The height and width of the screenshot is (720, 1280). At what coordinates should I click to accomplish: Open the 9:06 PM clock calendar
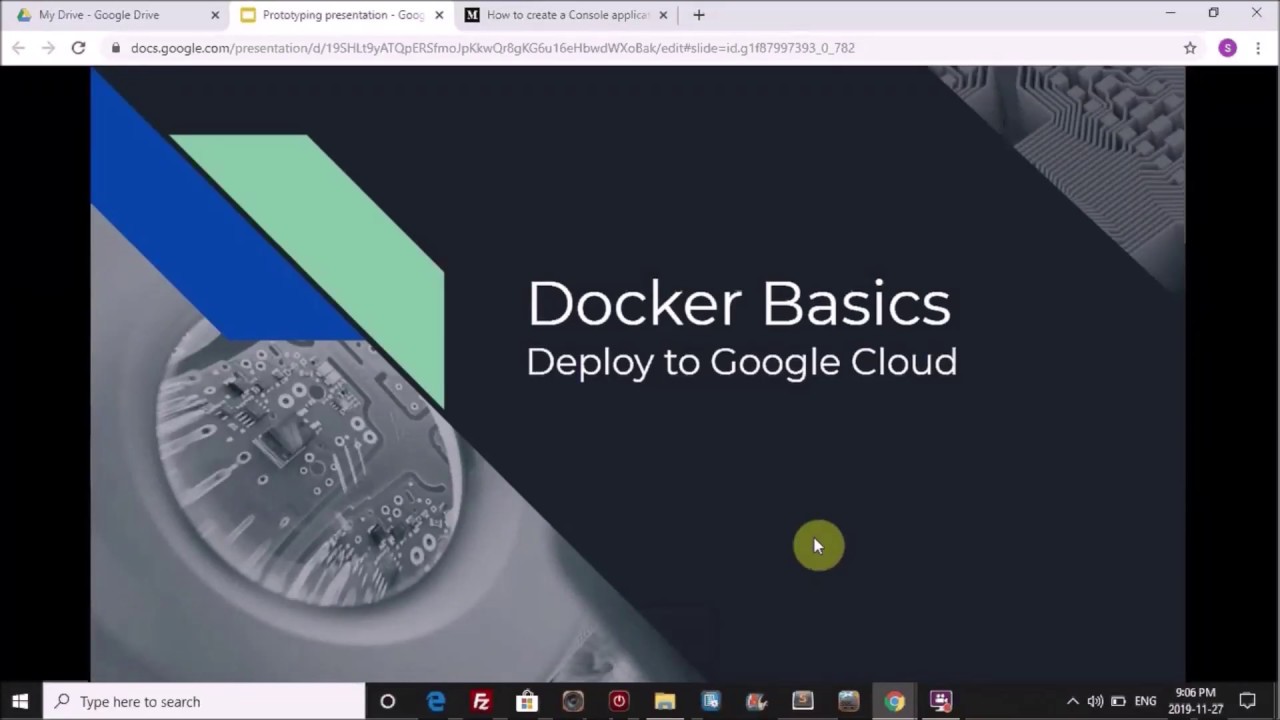1196,701
